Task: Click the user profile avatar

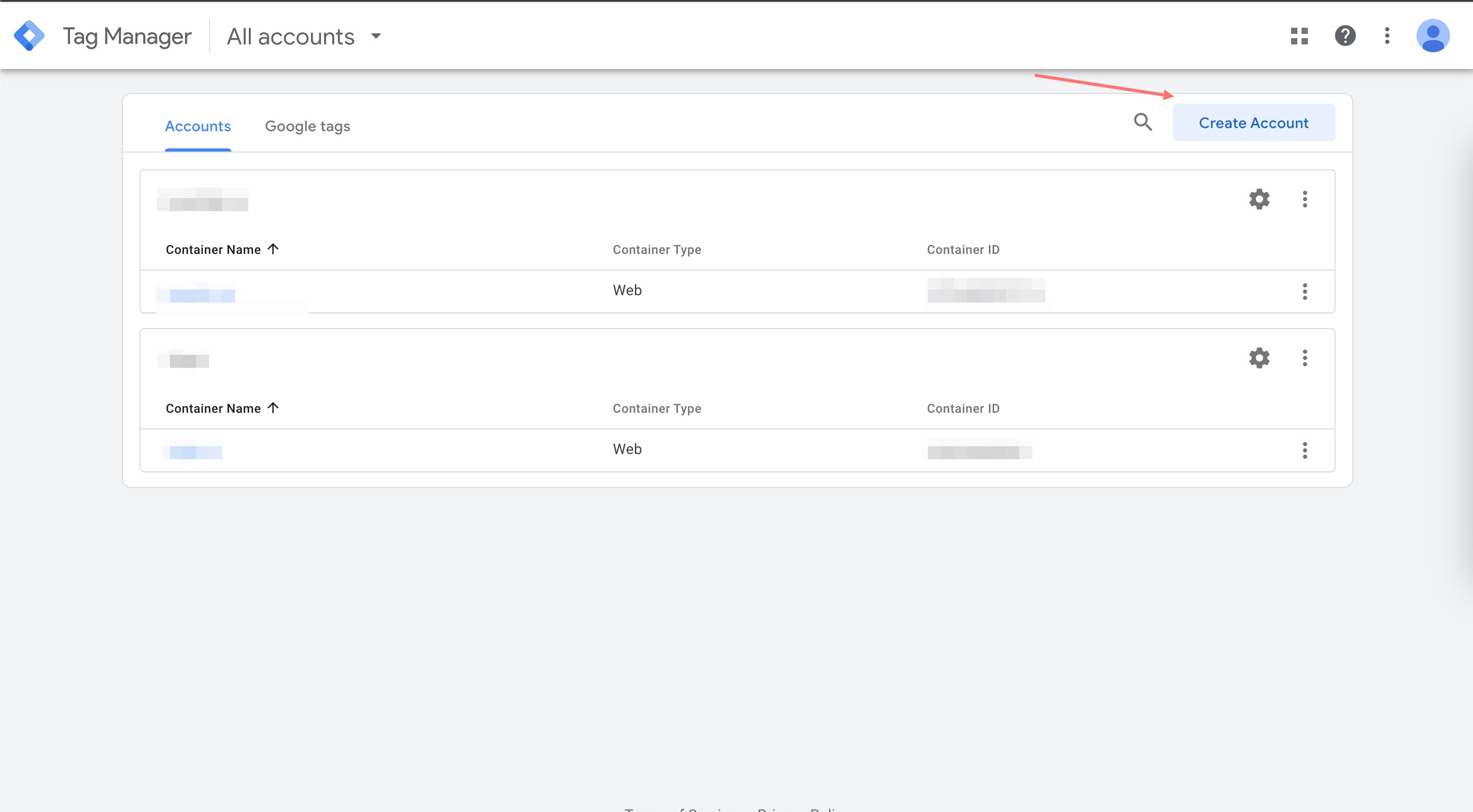Action: [x=1432, y=36]
